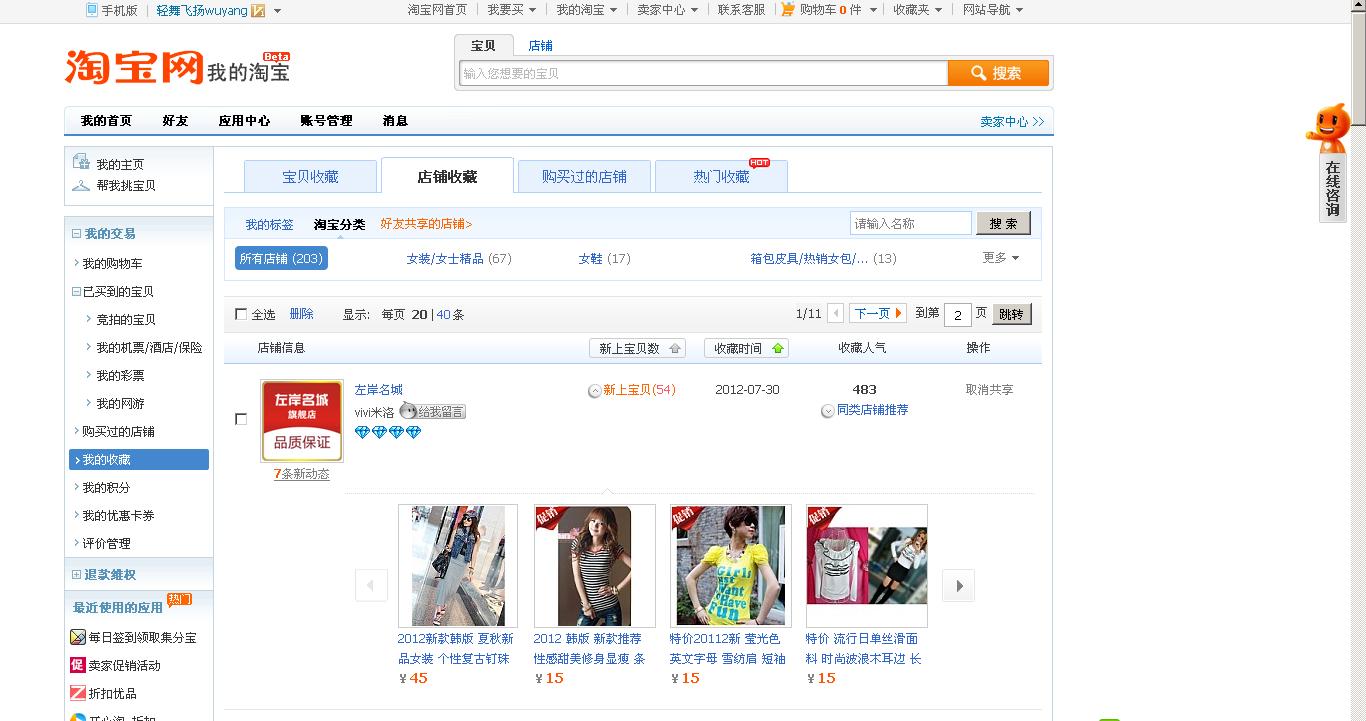Viewport: 1366px width, 721px height.
Task: Click 好友共享的店铺 link
Action: click(x=426, y=224)
